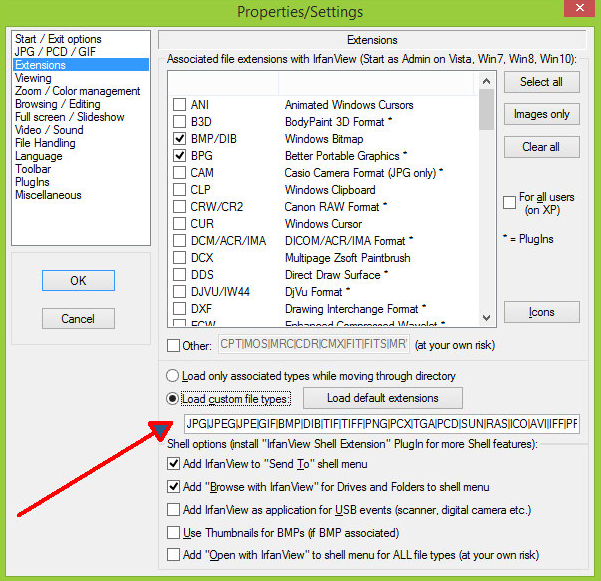Screen dimensions: 601x581
Task: Click 'Multipage Zsoft Paintbrush' description
Action: (348, 258)
